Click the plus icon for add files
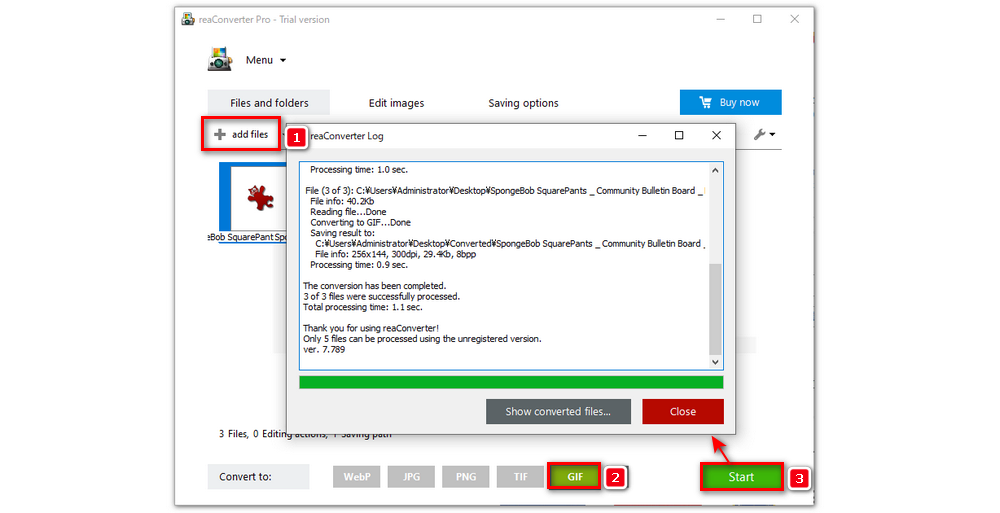The height and width of the screenshot is (513, 1000). click(x=220, y=134)
